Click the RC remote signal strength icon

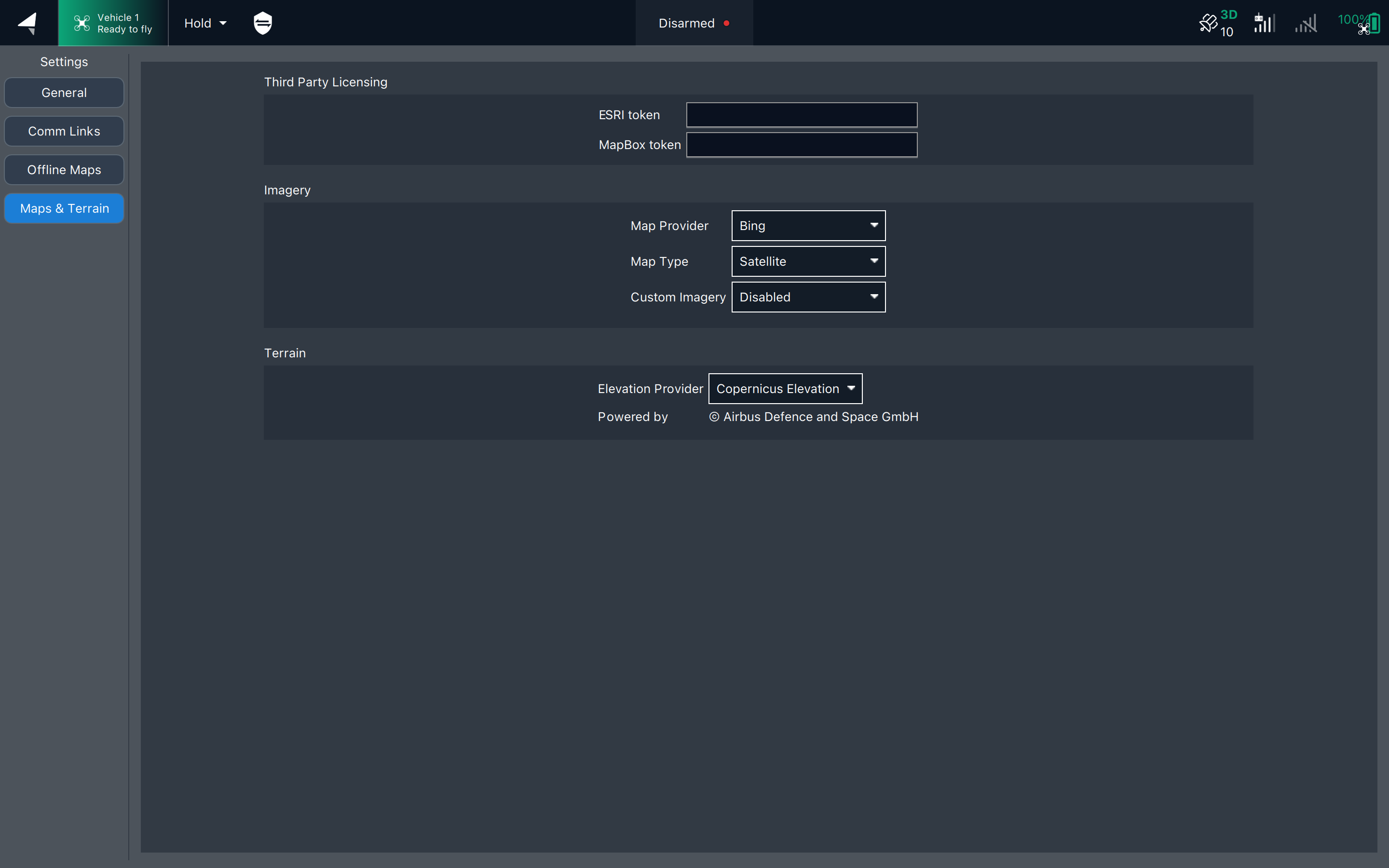tap(1264, 23)
